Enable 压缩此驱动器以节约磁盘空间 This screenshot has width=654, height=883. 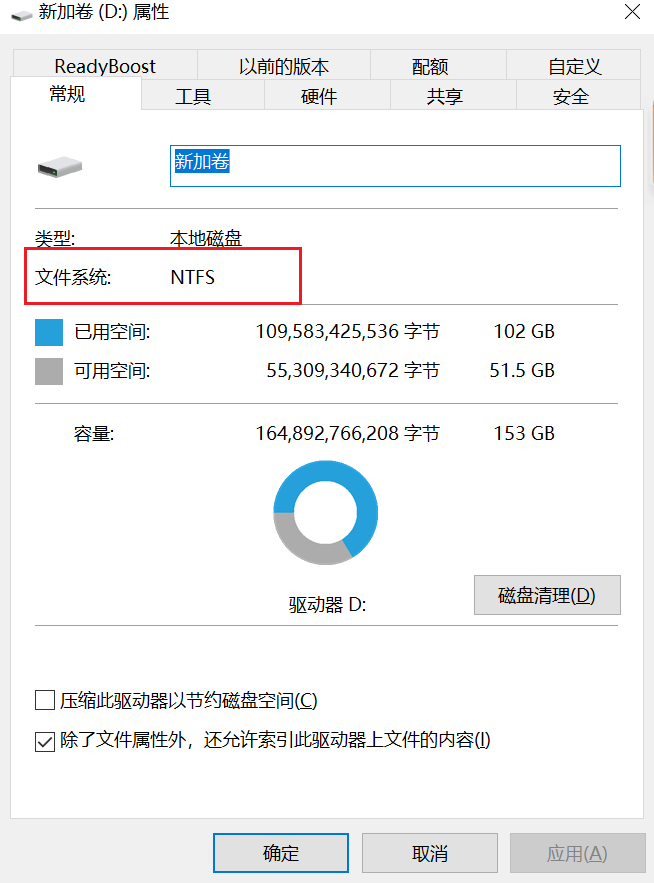[44, 700]
